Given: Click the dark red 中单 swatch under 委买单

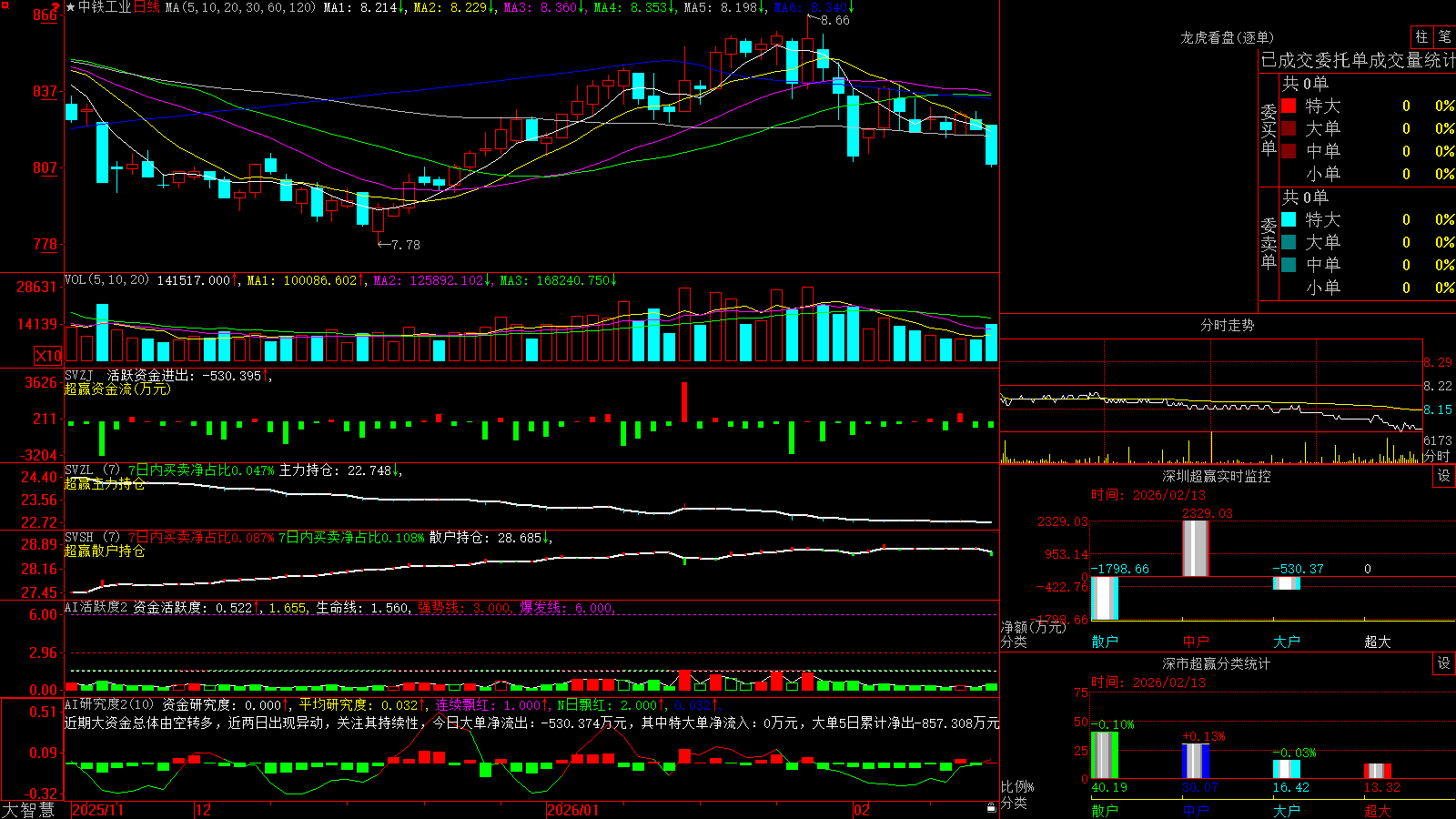Looking at the screenshot, I should [x=1289, y=151].
